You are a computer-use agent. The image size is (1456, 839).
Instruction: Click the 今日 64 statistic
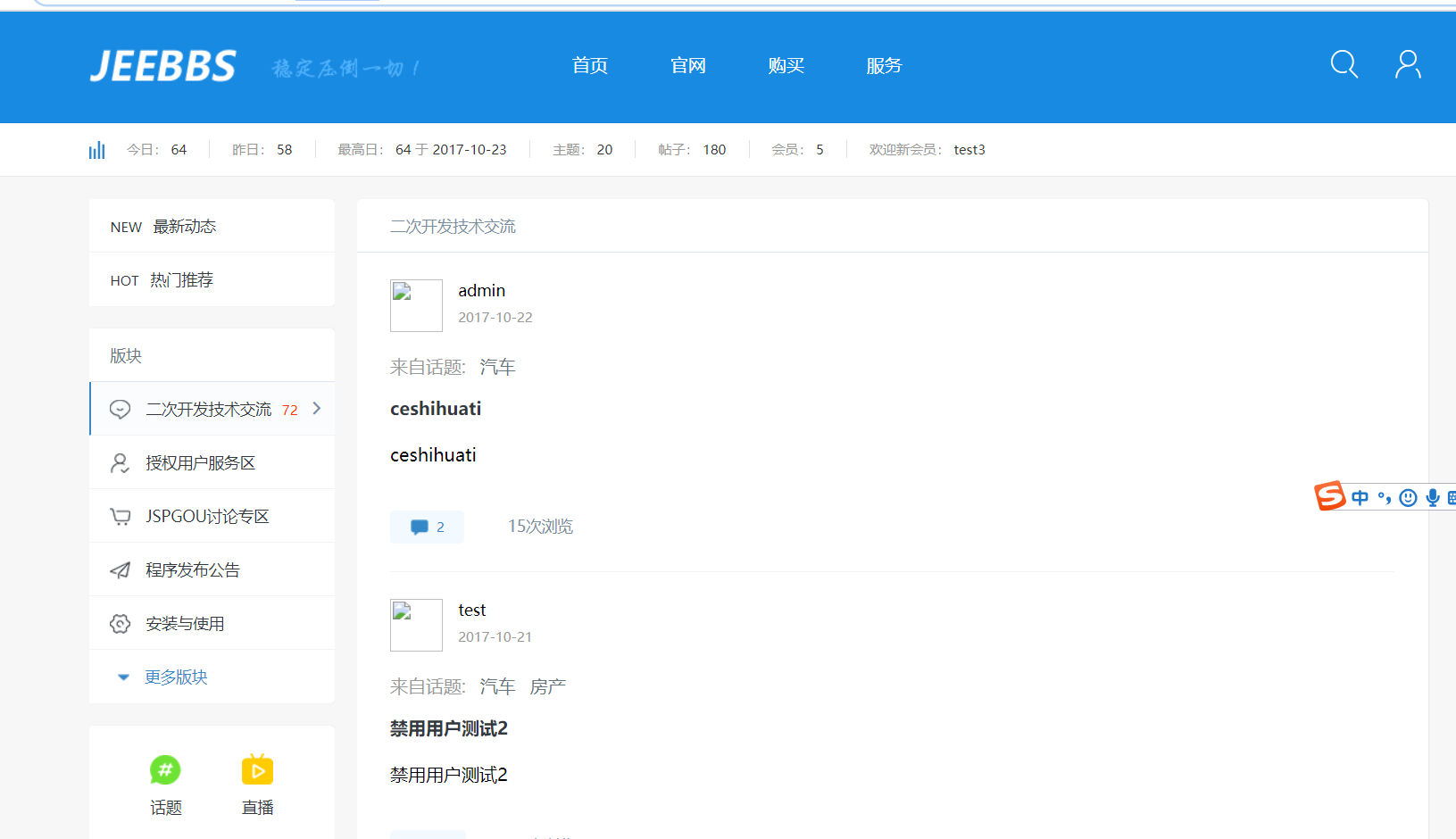pyautogui.click(x=157, y=150)
